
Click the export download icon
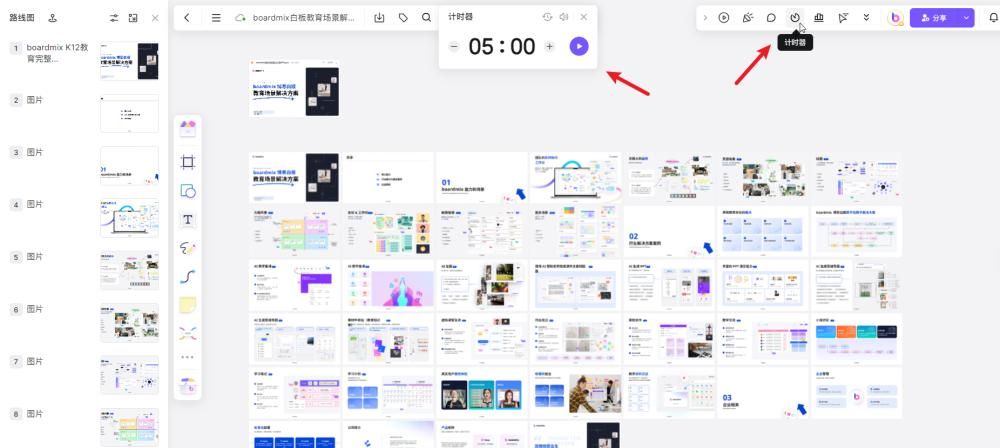point(379,18)
